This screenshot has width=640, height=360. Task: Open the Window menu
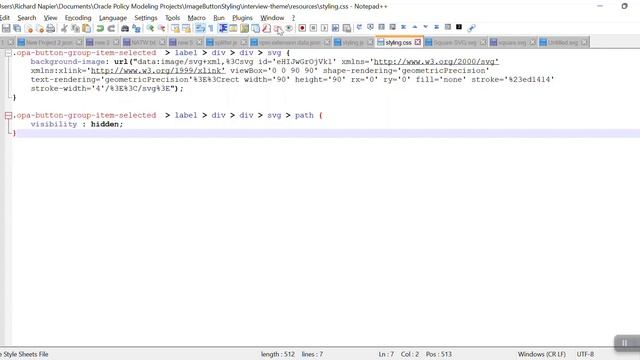tap(272, 18)
